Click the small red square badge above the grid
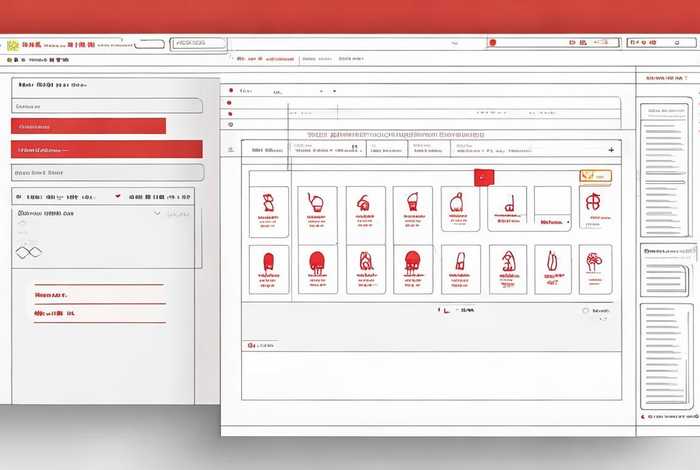 pyautogui.click(x=484, y=177)
